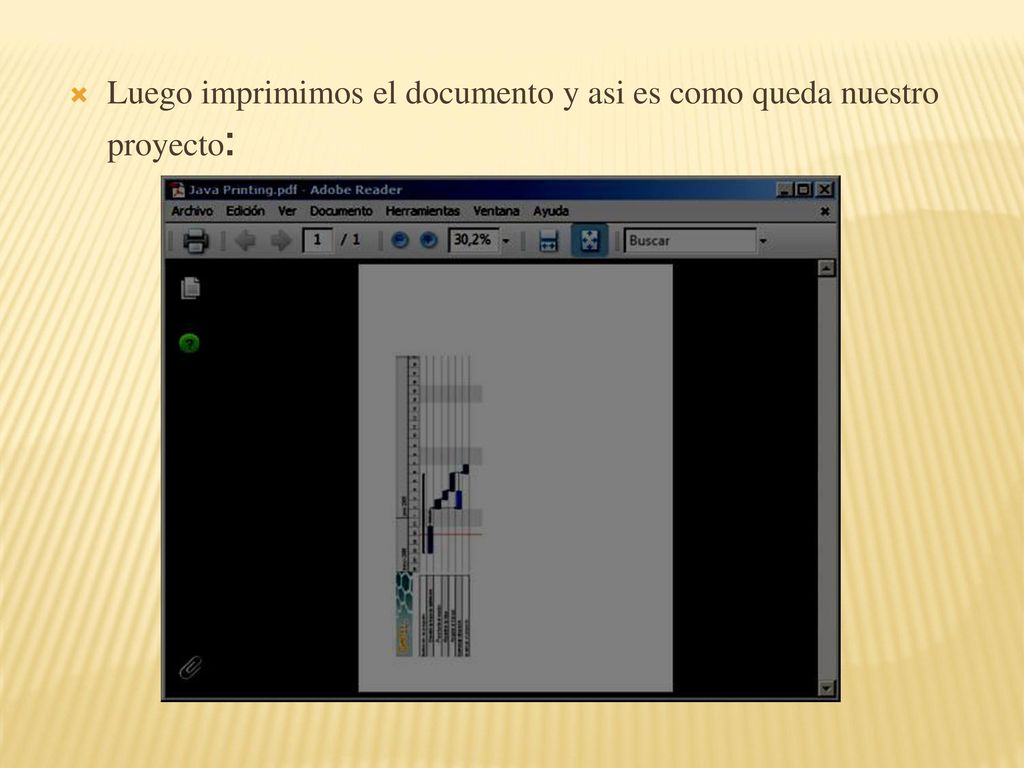Click the green help question mark icon
The width and height of the screenshot is (1024, 768).
(x=189, y=343)
